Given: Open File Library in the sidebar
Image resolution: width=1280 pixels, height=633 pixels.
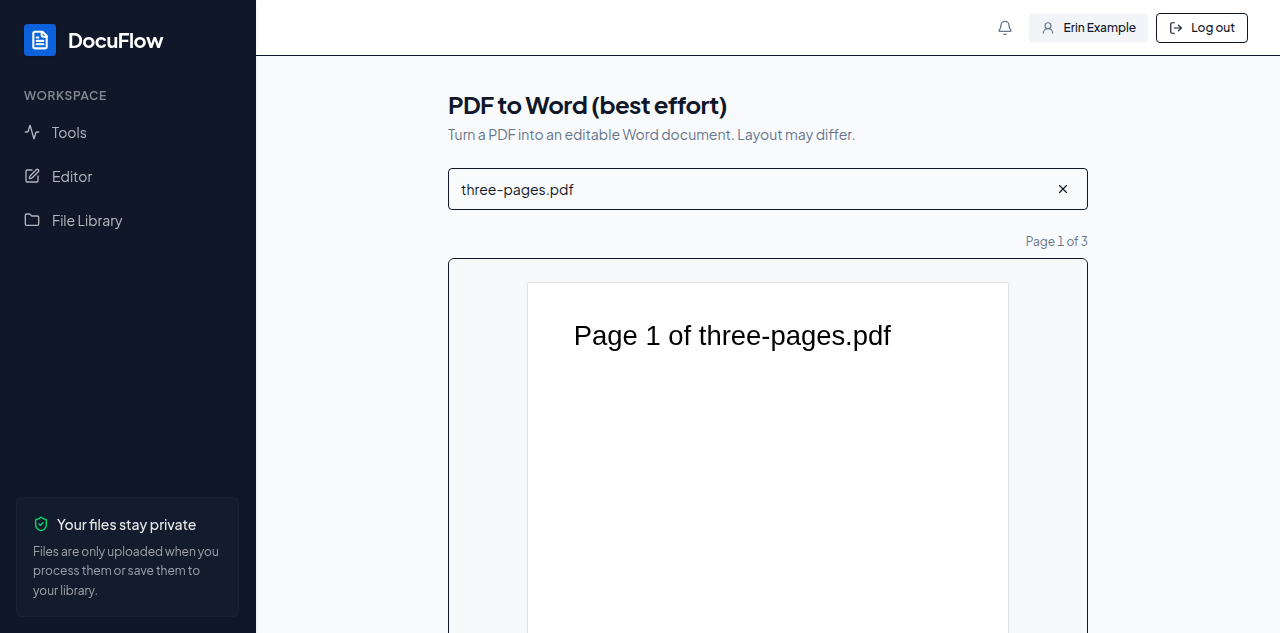Looking at the screenshot, I should [128, 220].
